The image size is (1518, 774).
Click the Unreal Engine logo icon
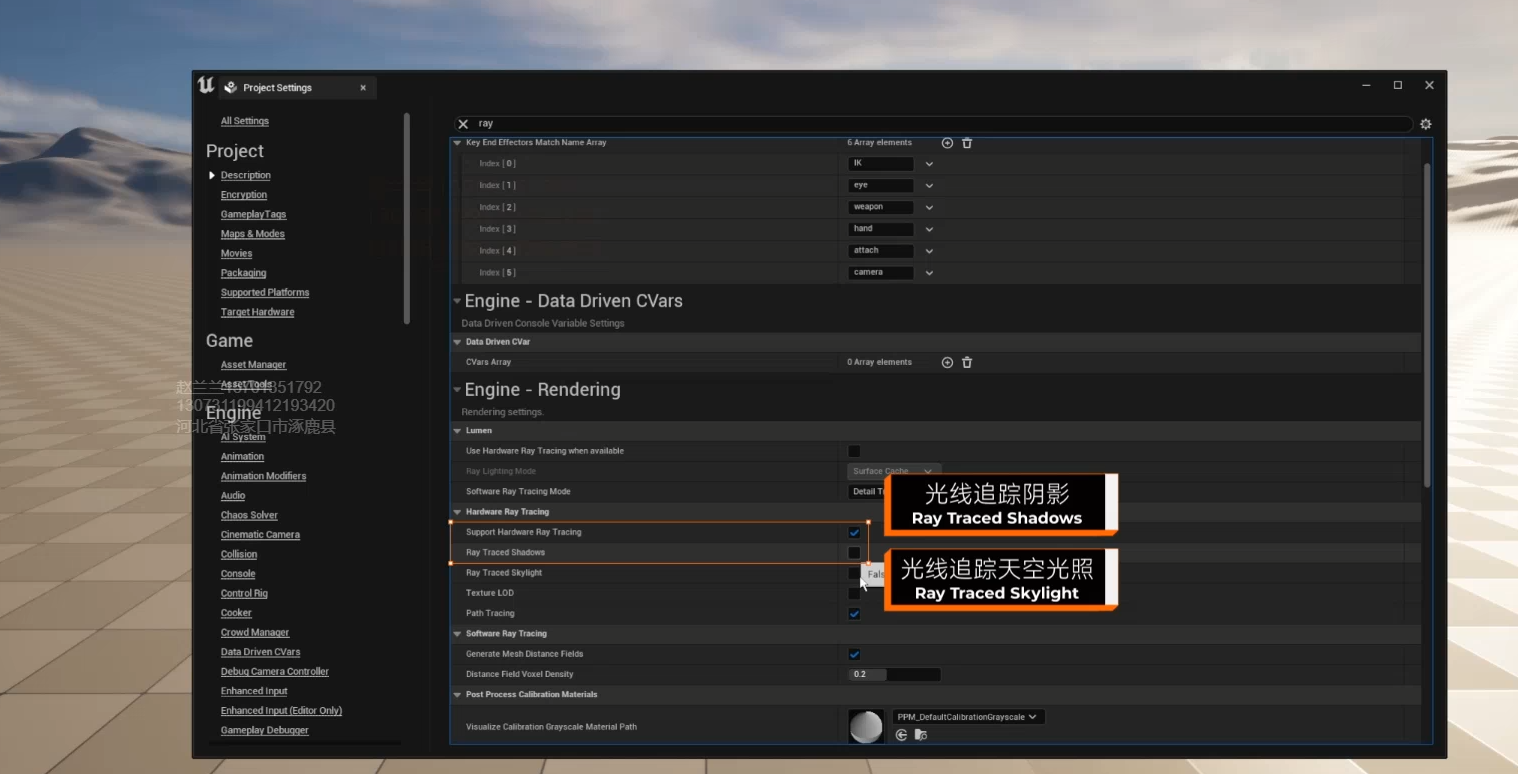point(206,86)
